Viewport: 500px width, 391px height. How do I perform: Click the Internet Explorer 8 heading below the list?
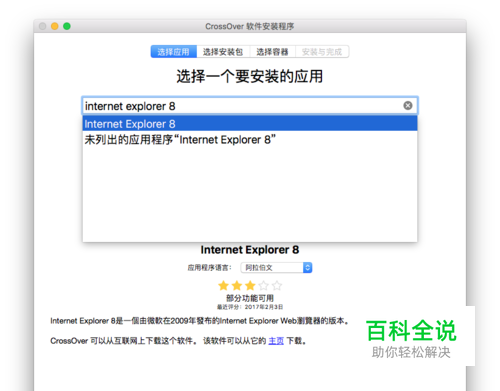coord(250,250)
